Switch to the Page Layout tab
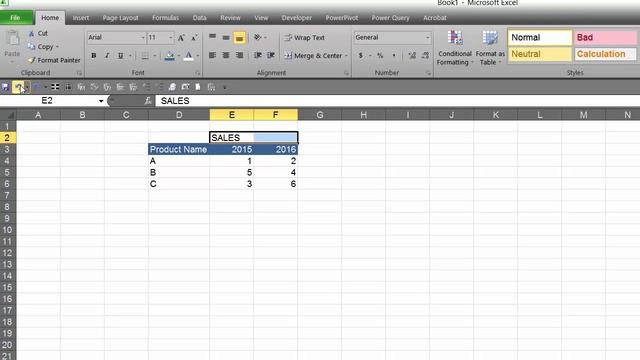640x360 pixels. click(x=120, y=18)
